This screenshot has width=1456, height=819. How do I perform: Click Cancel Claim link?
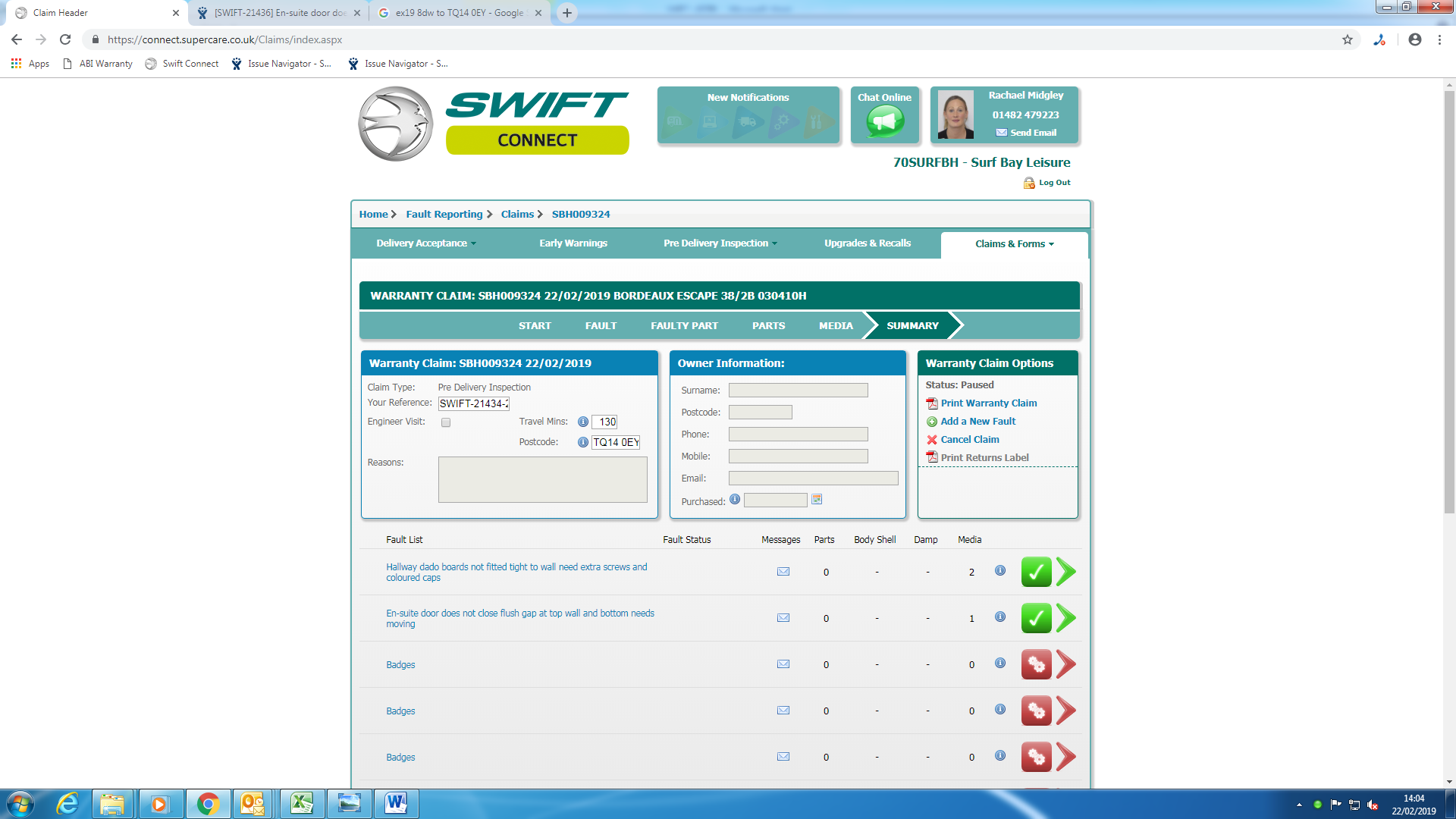tap(969, 440)
